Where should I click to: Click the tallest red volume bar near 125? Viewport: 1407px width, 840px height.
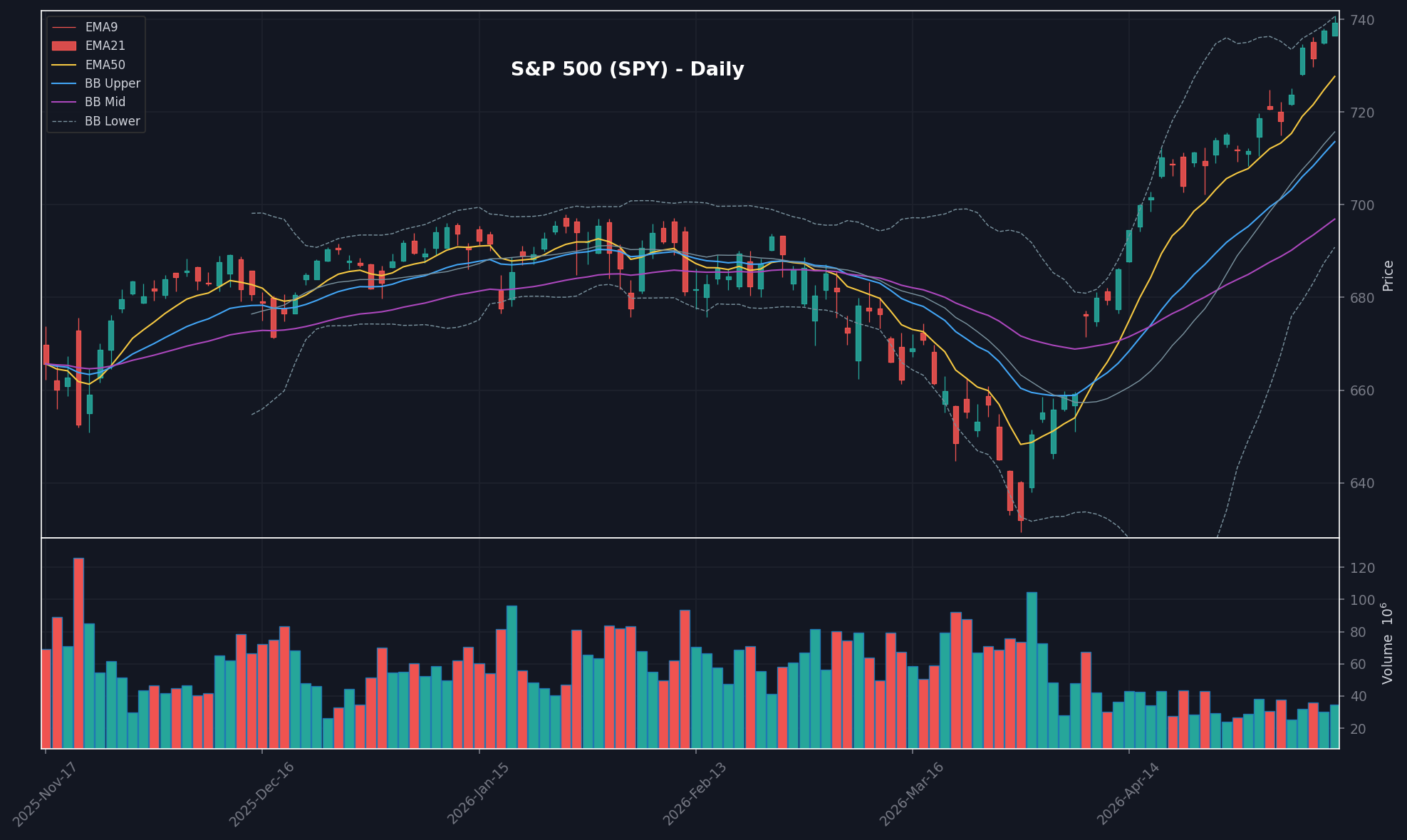78,653
